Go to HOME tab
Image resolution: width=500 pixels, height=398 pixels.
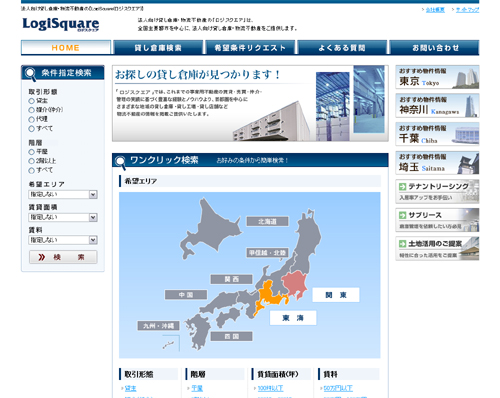(66, 47)
